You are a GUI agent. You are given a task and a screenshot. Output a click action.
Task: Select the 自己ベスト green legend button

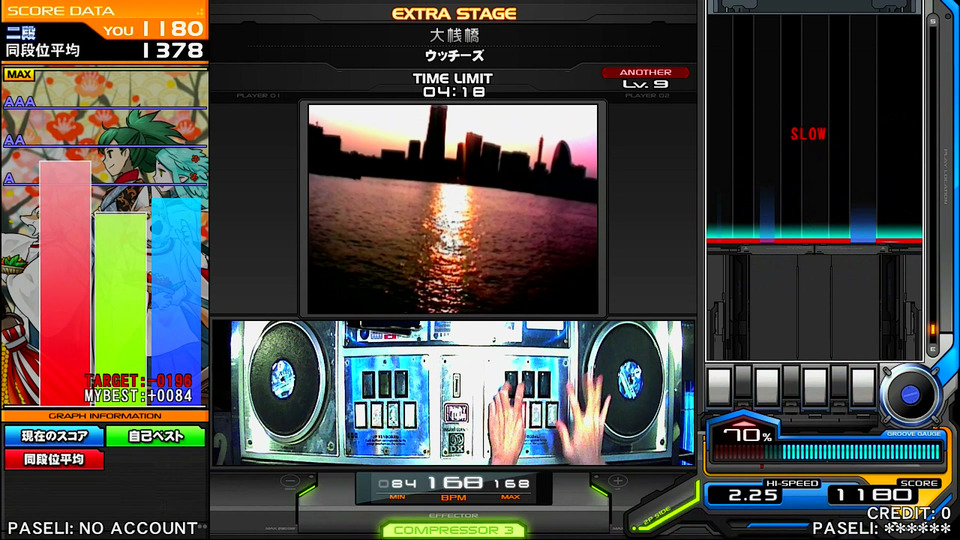click(x=156, y=436)
